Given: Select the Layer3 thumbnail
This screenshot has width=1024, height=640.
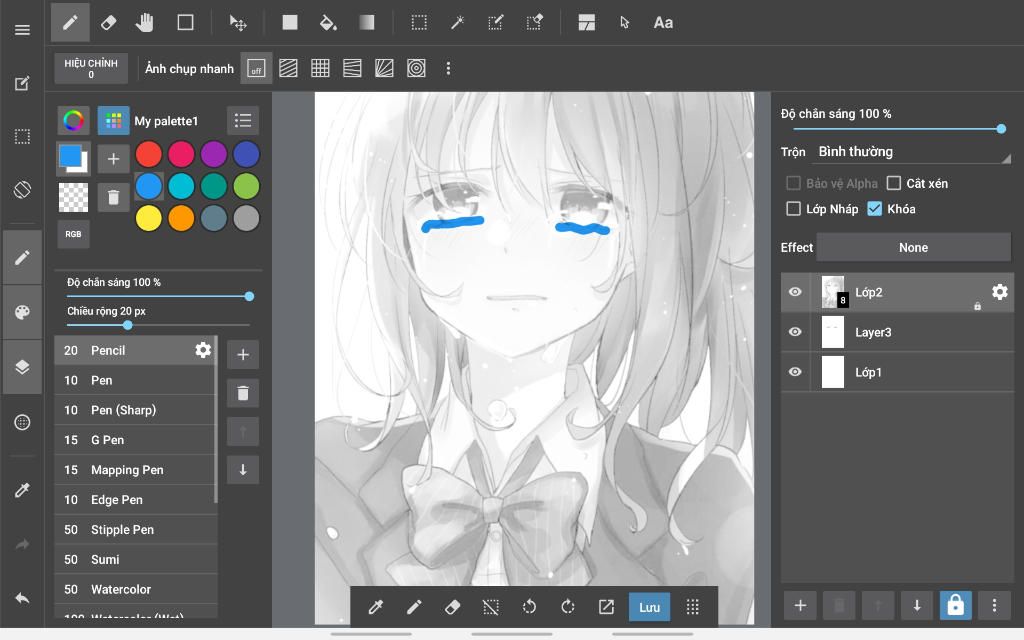Looking at the screenshot, I should [833, 332].
